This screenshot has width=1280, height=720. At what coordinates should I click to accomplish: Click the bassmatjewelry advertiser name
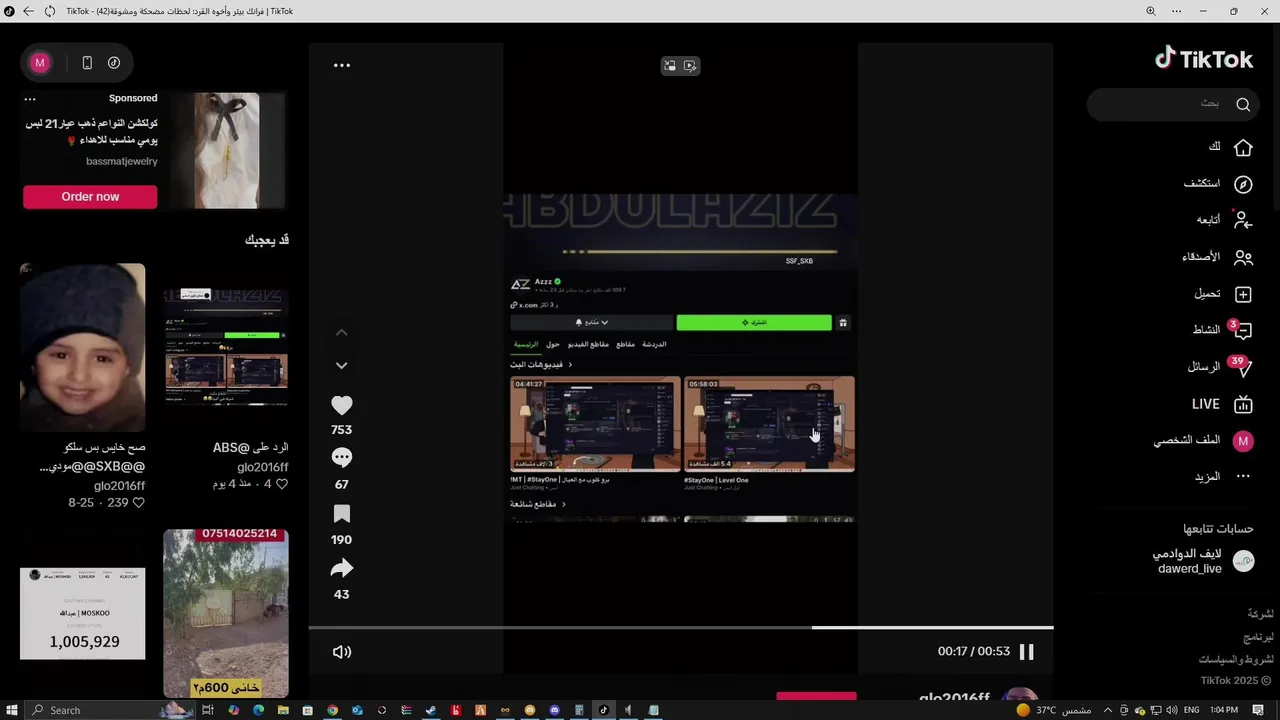pos(122,161)
